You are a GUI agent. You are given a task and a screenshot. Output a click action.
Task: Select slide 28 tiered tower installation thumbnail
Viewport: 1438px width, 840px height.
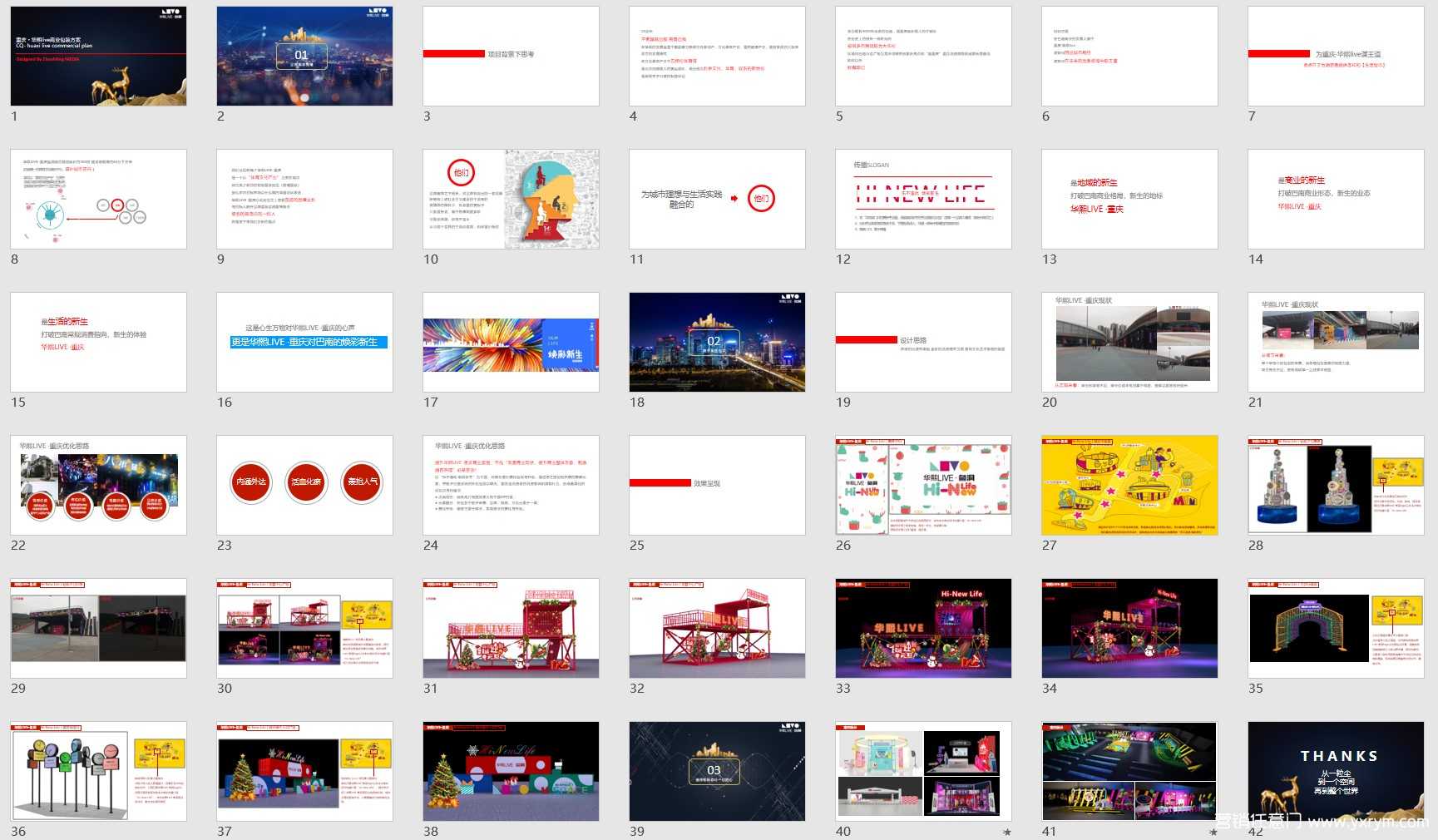(1336, 485)
